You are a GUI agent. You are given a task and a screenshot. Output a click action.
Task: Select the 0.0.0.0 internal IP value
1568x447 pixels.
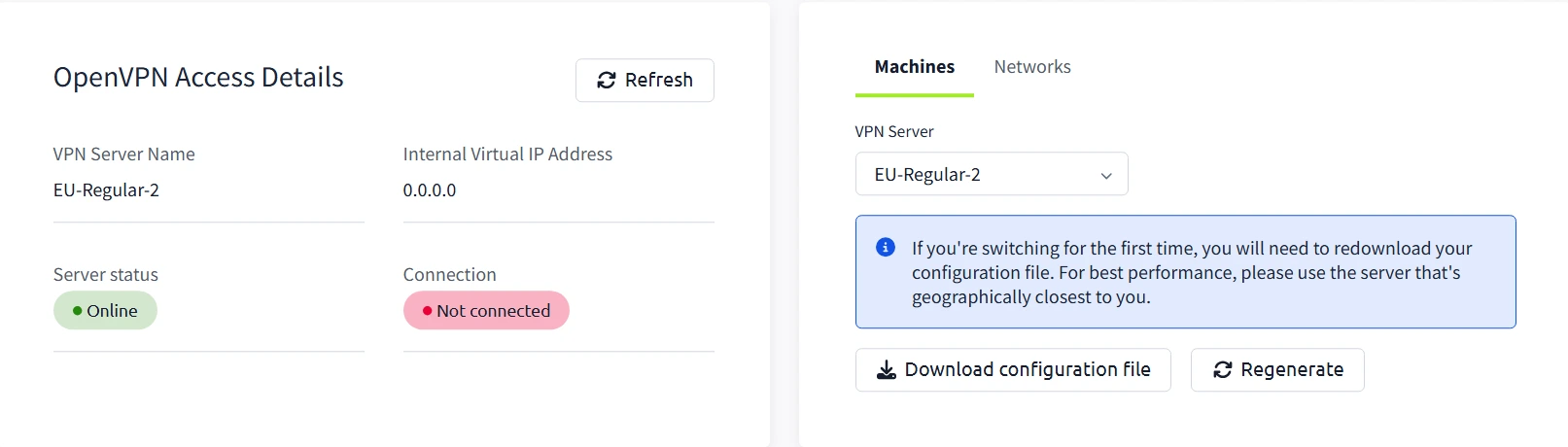coord(430,190)
